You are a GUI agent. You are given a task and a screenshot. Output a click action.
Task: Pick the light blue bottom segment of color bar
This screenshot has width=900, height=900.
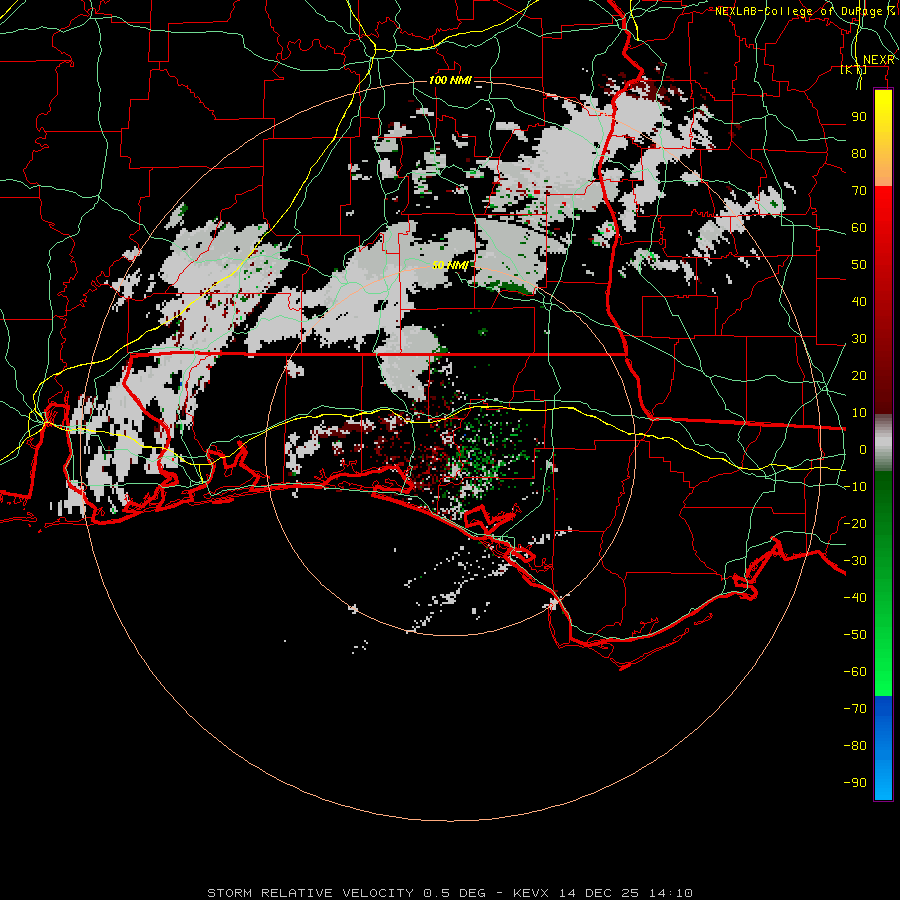tap(883, 781)
